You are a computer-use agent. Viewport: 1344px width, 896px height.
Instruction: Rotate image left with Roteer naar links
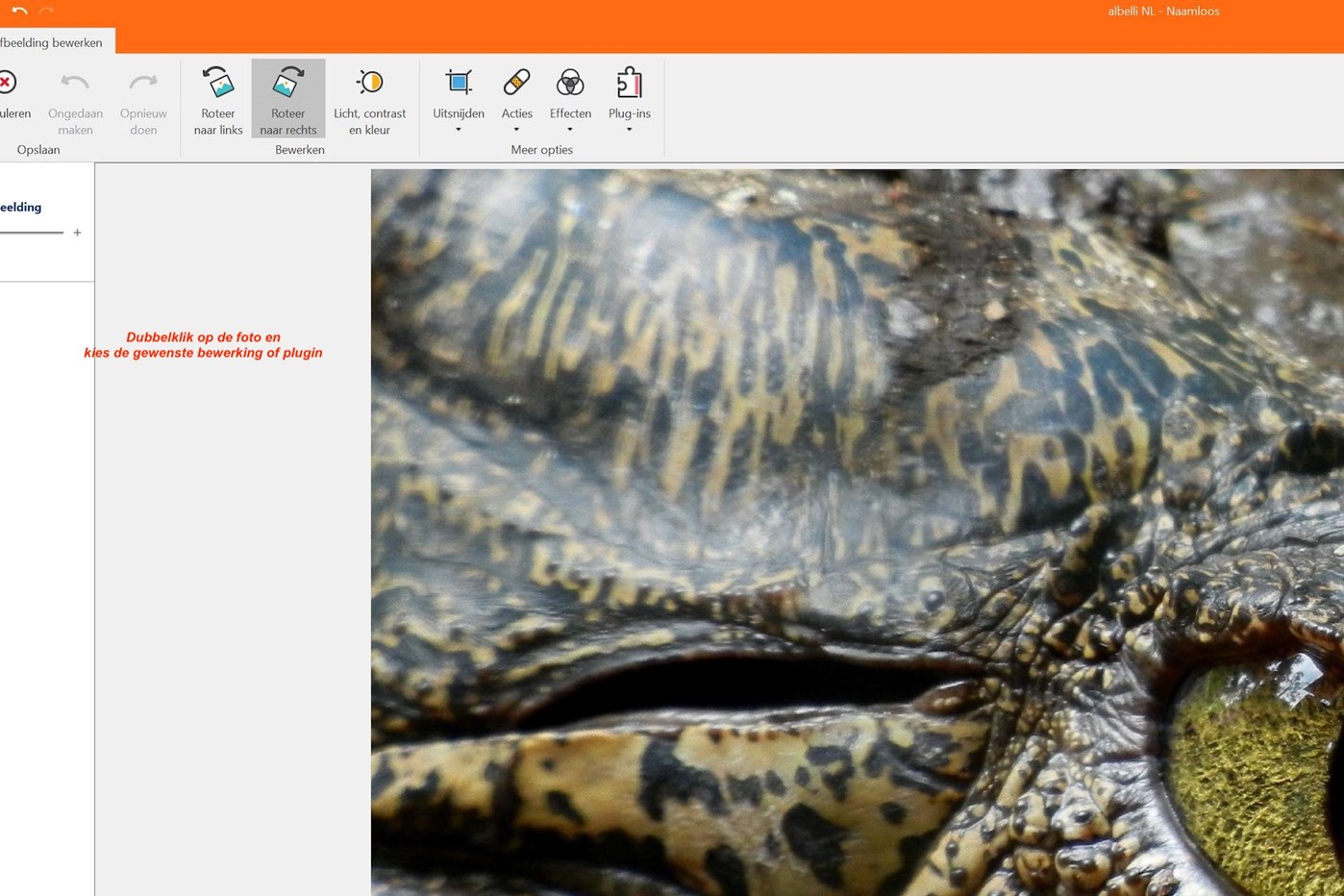(x=218, y=84)
